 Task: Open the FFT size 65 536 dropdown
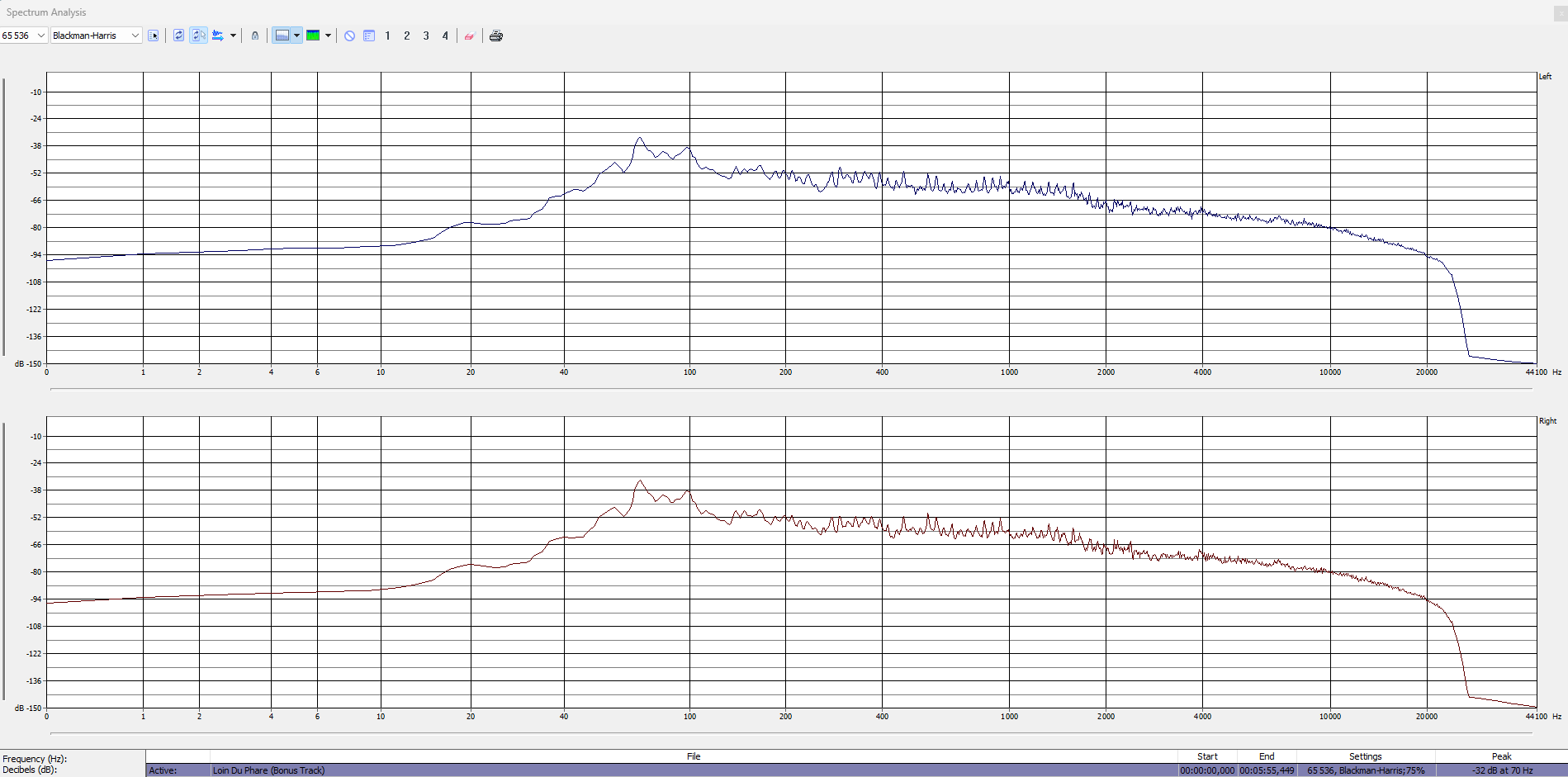click(40, 36)
